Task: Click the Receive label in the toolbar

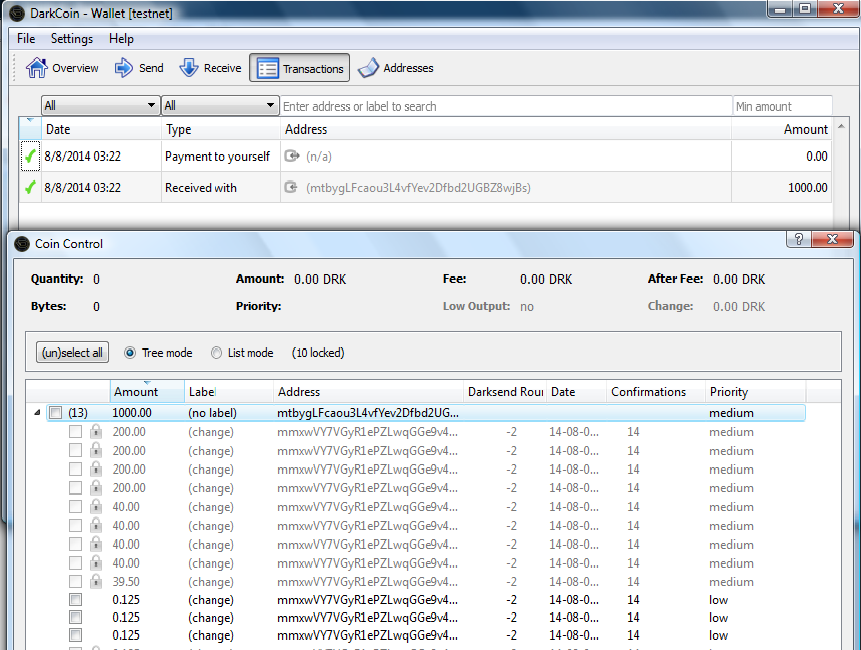Action: click(222, 68)
